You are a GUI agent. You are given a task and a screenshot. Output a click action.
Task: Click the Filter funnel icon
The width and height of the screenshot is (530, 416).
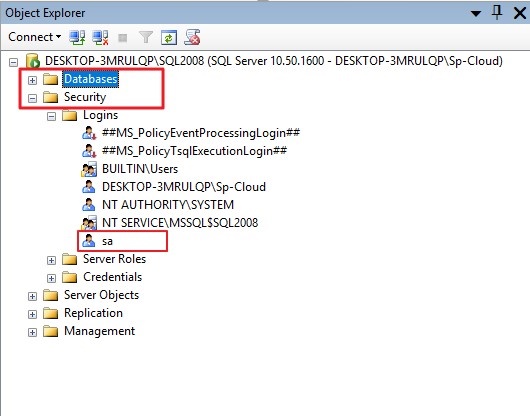tap(146, 37)
